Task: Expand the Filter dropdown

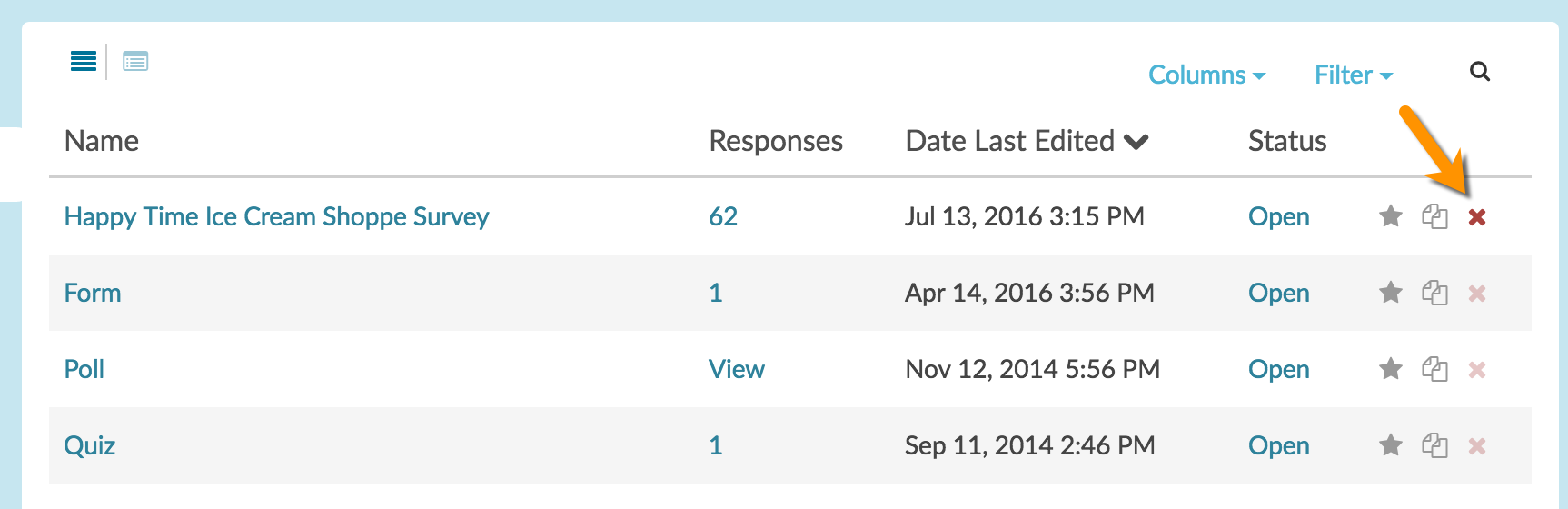Action: tap(1353, 75)
